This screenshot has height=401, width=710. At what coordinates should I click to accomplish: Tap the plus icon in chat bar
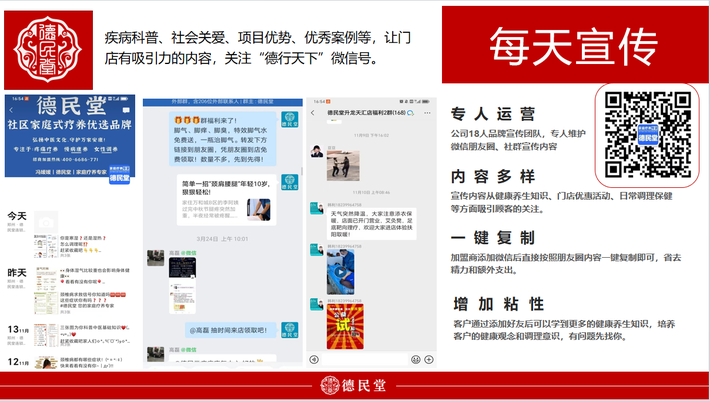coord(429,359)
